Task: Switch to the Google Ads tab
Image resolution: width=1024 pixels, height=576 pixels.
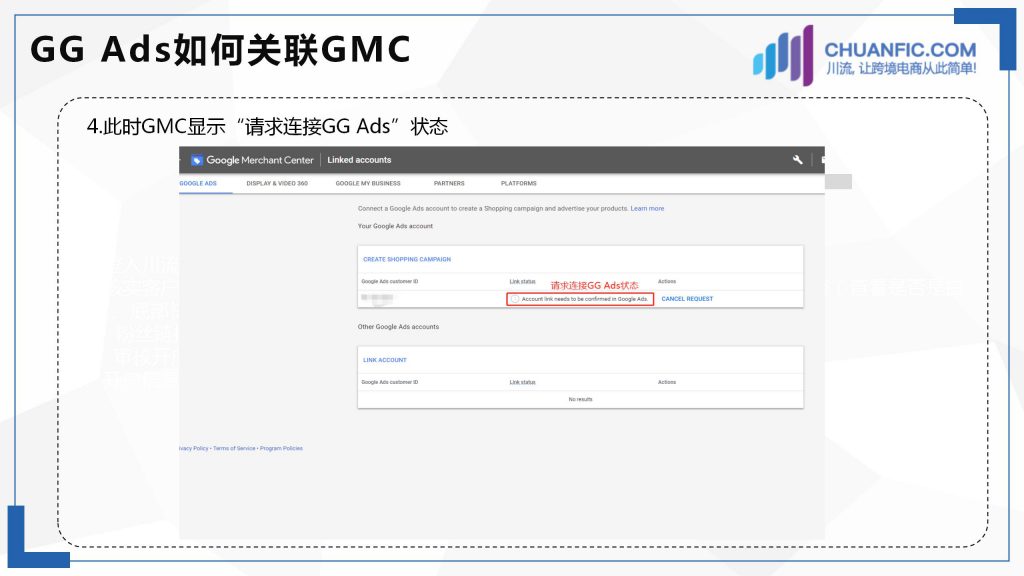Action: tap(198, 184)
